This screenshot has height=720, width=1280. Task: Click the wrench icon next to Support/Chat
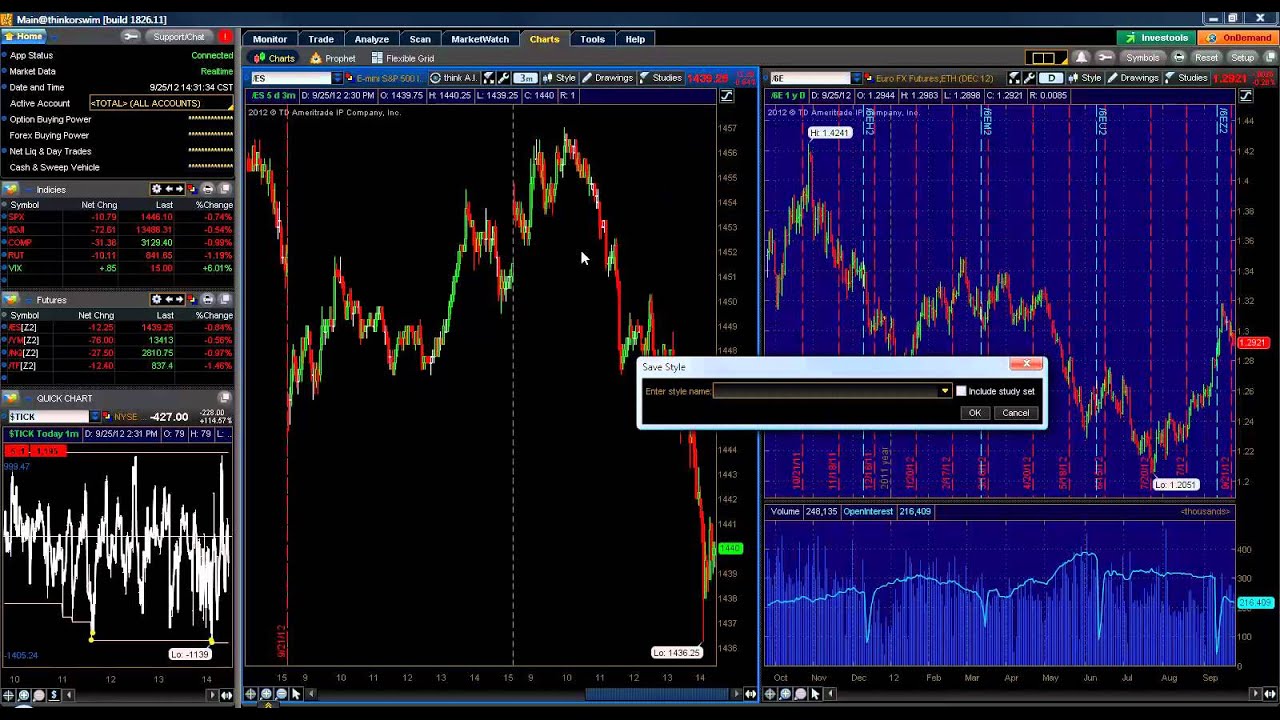pyautogui.click(x=130, y=37)
